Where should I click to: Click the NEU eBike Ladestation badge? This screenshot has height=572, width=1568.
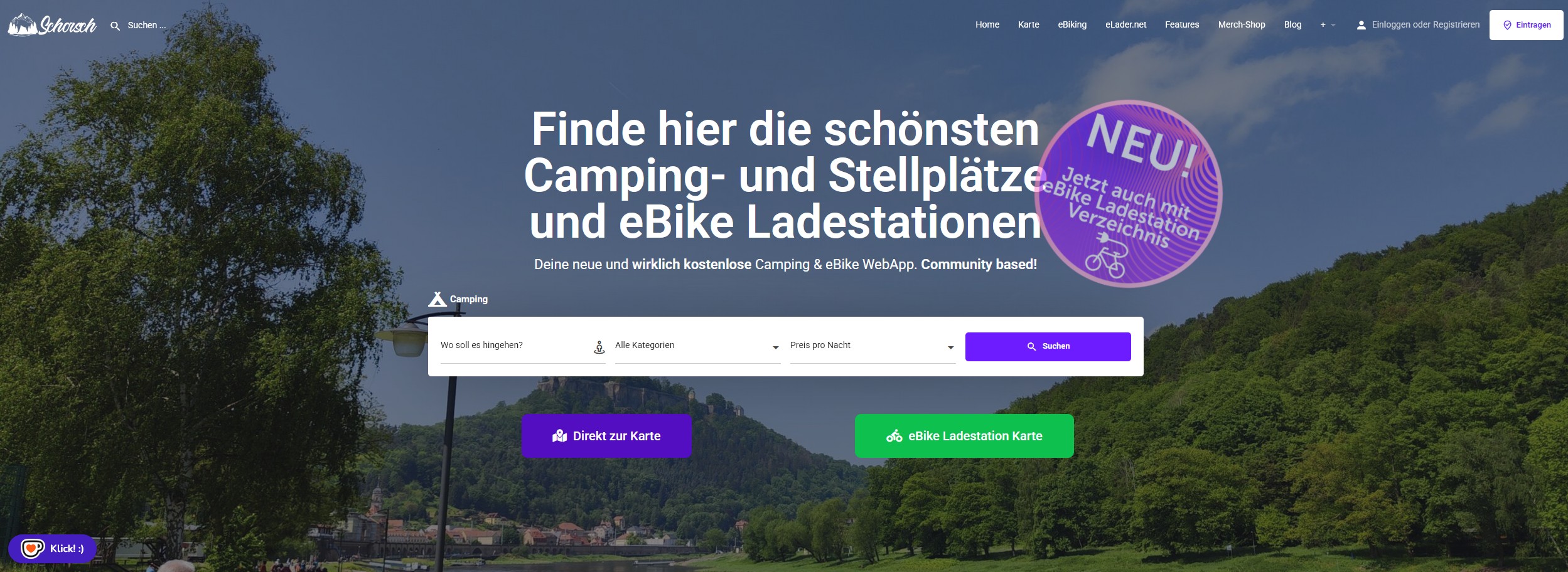point(1129,193)
